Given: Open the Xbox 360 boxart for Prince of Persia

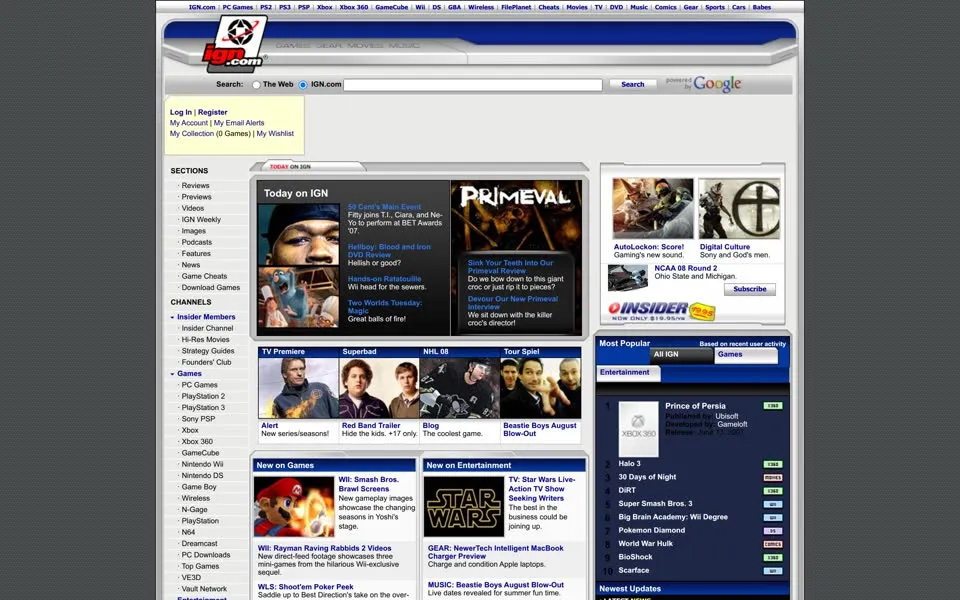Looking at the screenshot, I should (639, 429).
